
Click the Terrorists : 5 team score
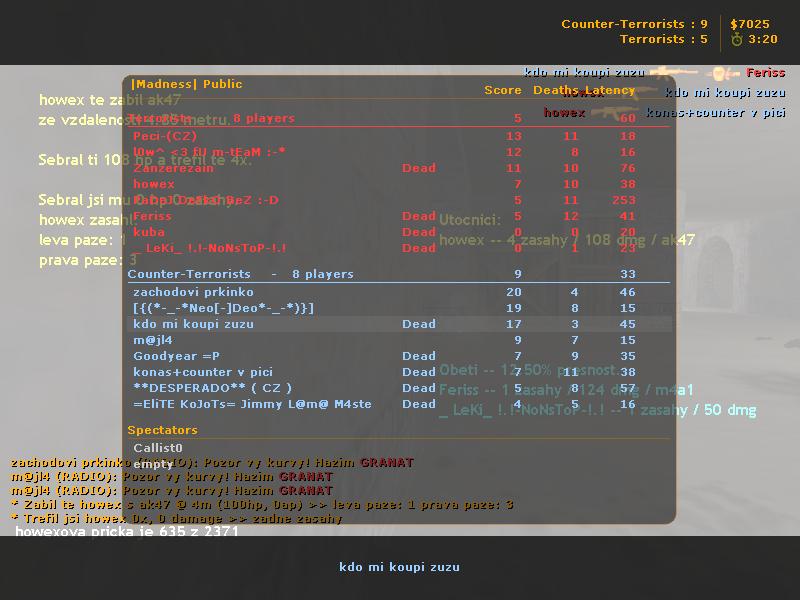(x=663, y=39)
